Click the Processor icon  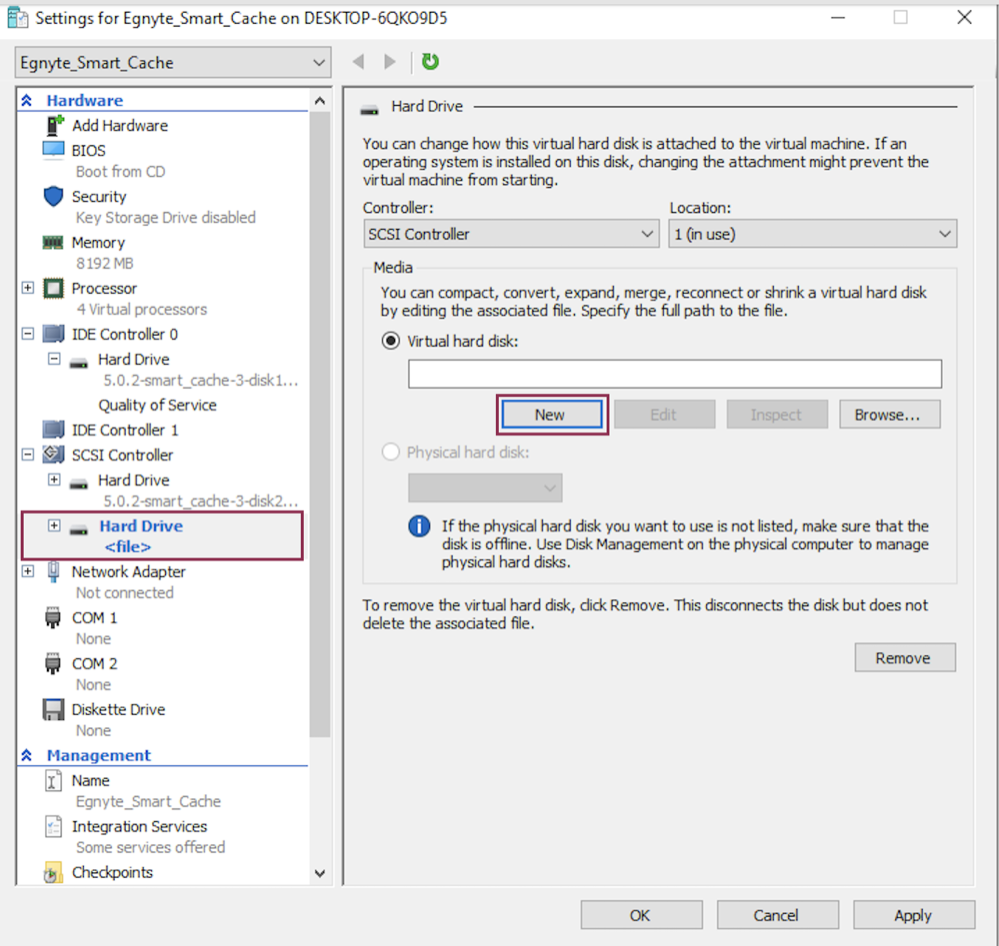point(54,289)
